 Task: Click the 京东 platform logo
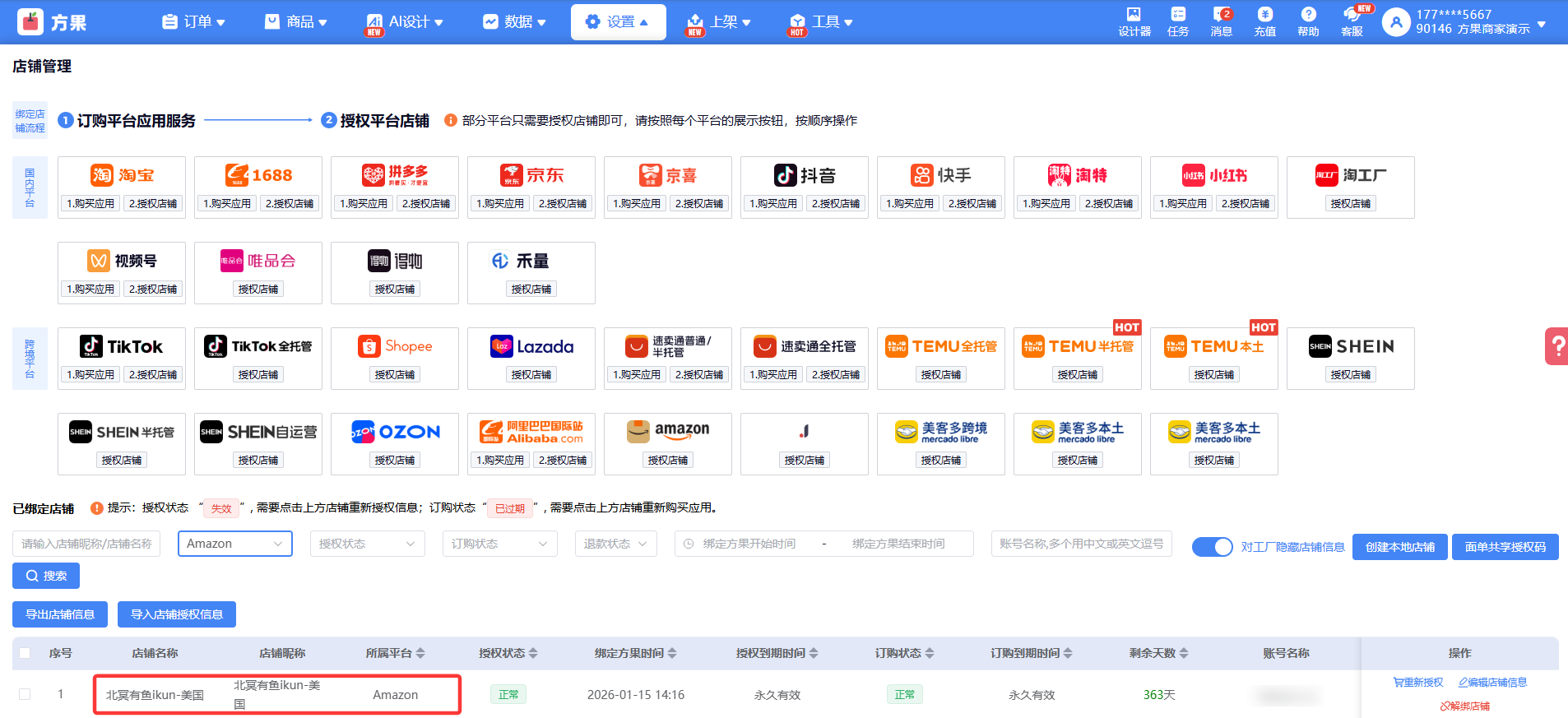click(531, 175)
